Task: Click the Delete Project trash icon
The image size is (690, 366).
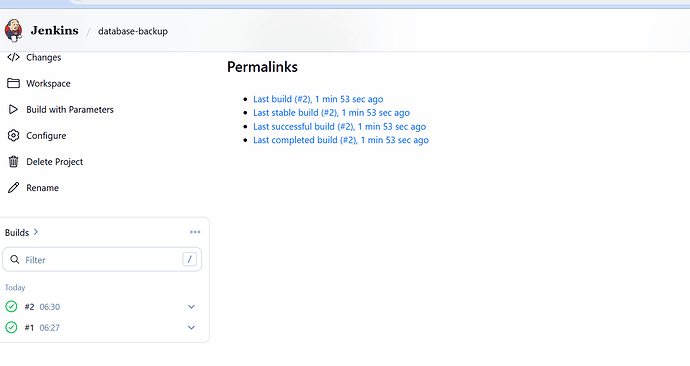Action: (13, 161)
